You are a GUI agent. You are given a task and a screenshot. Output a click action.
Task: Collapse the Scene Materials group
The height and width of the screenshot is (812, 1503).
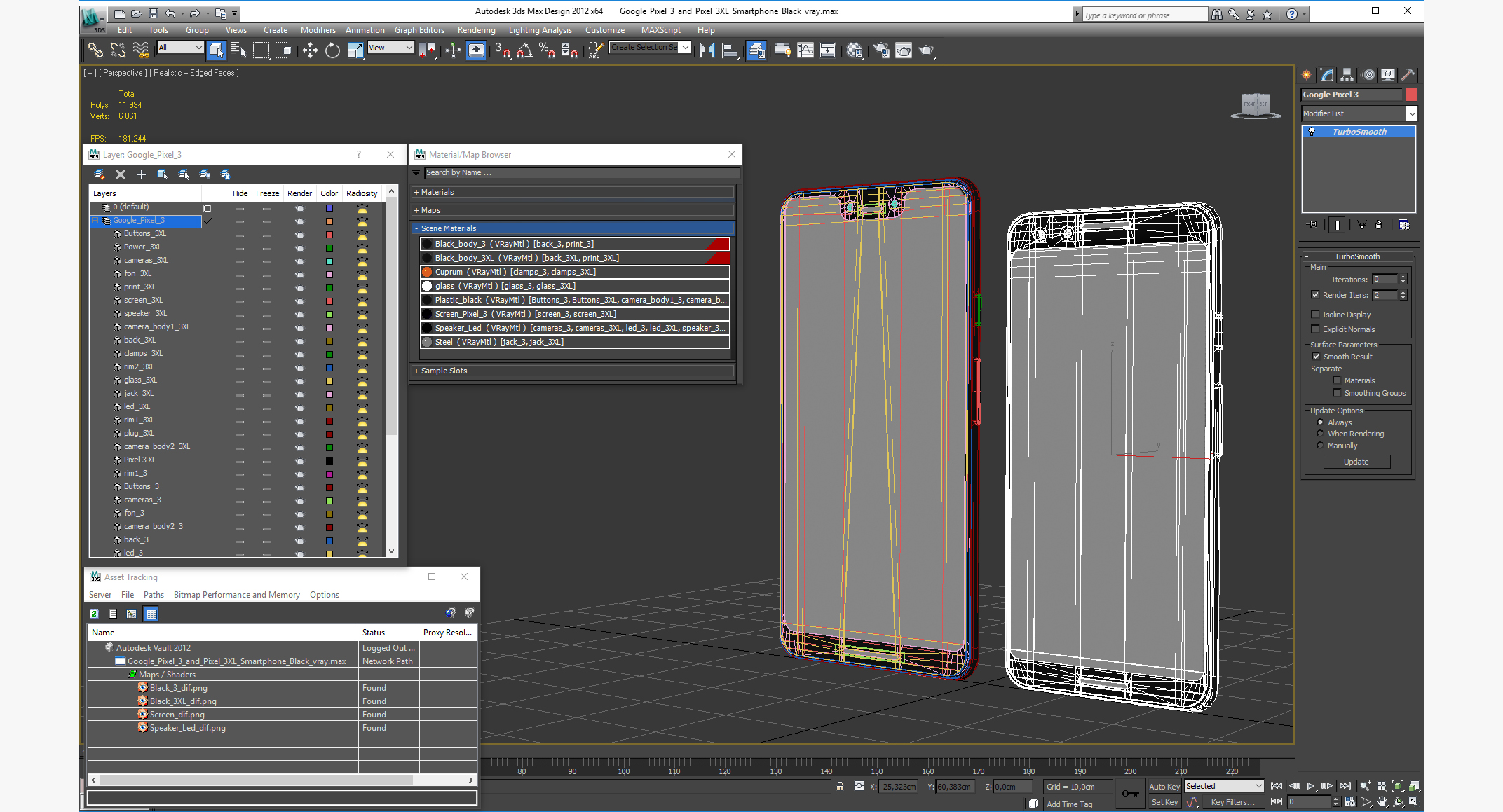click(573, 228)
